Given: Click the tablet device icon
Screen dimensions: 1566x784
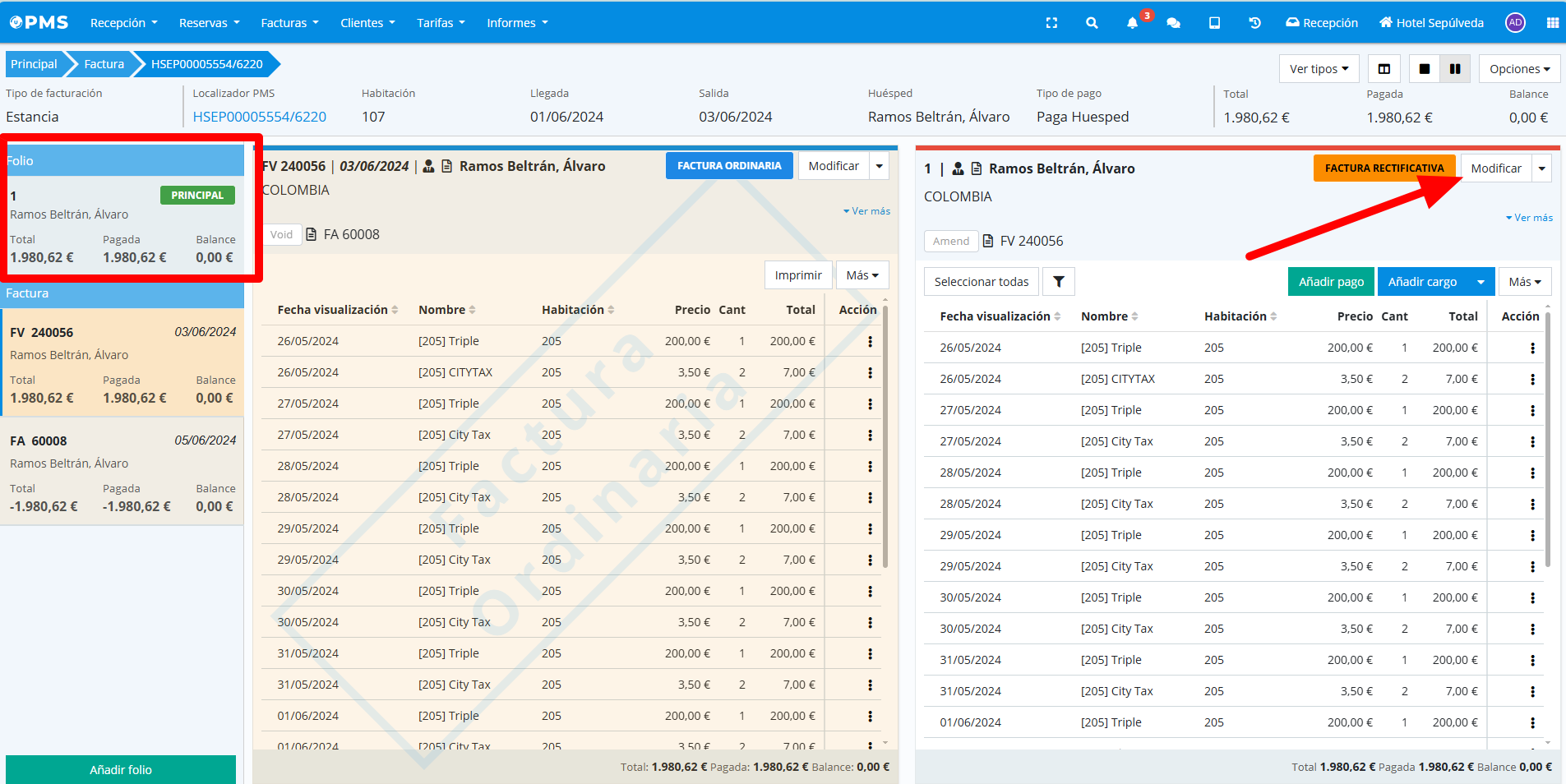Looking at the screenshot, I should pos(1214,23).
